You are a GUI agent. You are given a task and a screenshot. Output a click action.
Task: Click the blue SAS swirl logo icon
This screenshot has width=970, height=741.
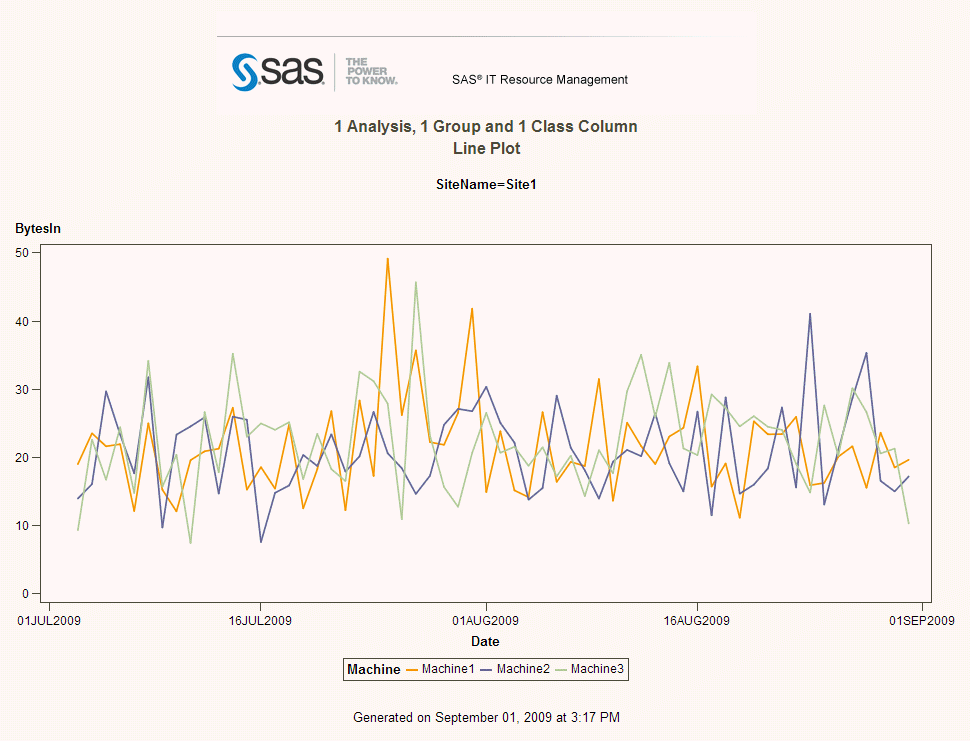pos(246,72)
